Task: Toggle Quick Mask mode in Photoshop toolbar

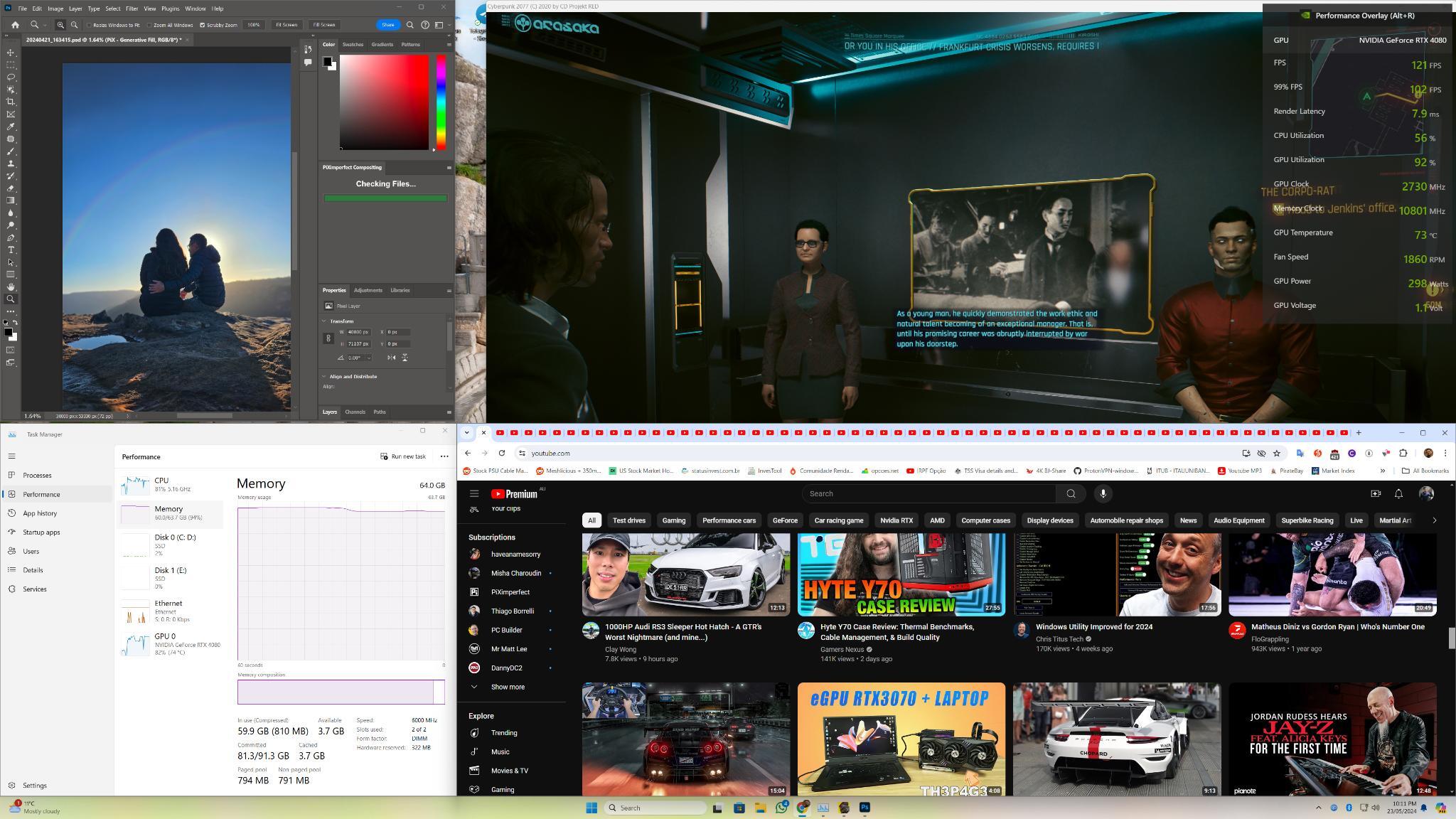Action: pos(11,350)
